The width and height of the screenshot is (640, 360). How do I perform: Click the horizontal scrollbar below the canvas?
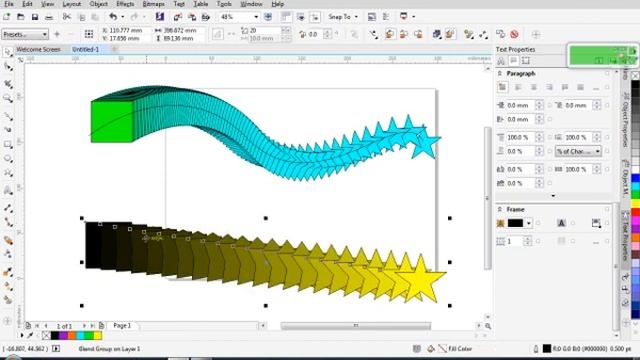click(356, 326)
